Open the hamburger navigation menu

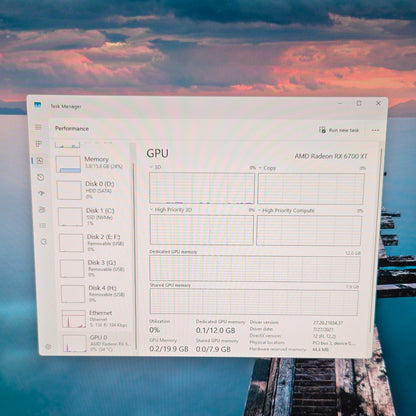tap(38, 127)
